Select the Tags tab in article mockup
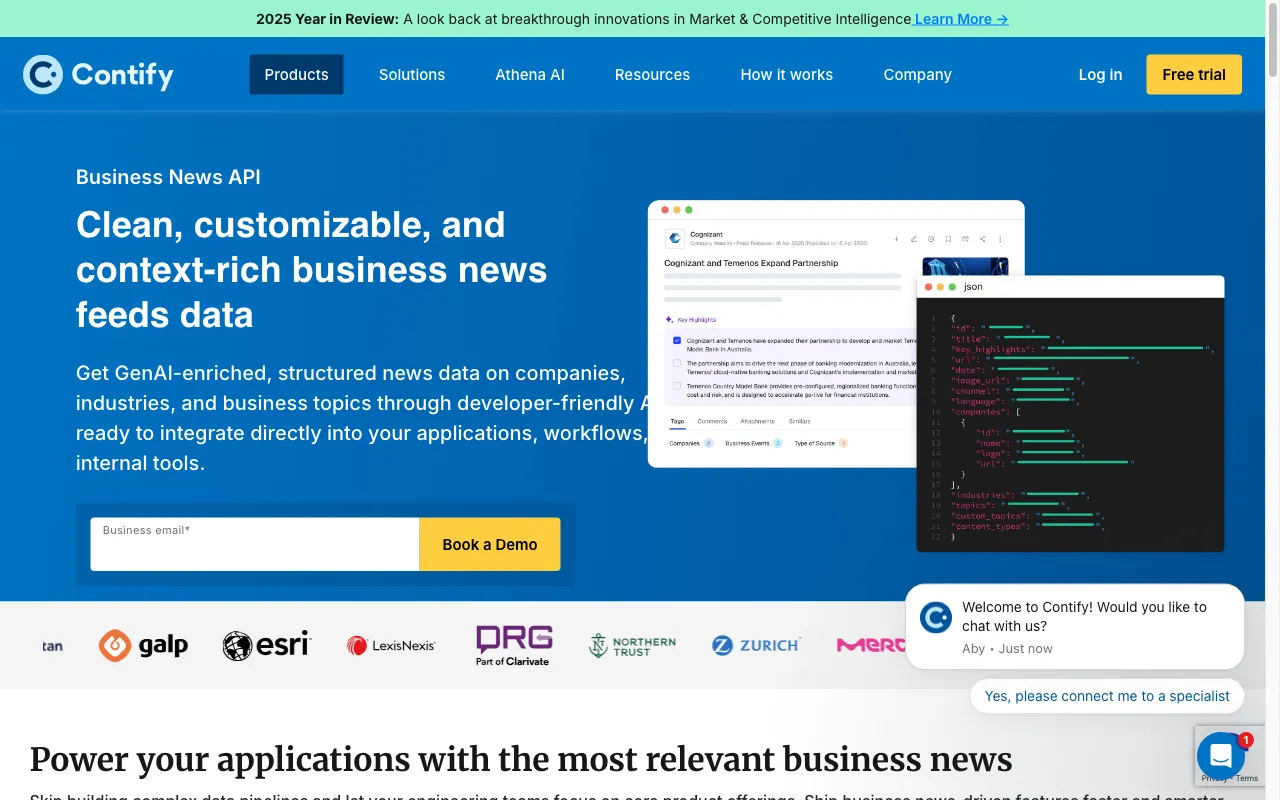The width and height of the screenshot is (1280, 800). tap(677, 422)
